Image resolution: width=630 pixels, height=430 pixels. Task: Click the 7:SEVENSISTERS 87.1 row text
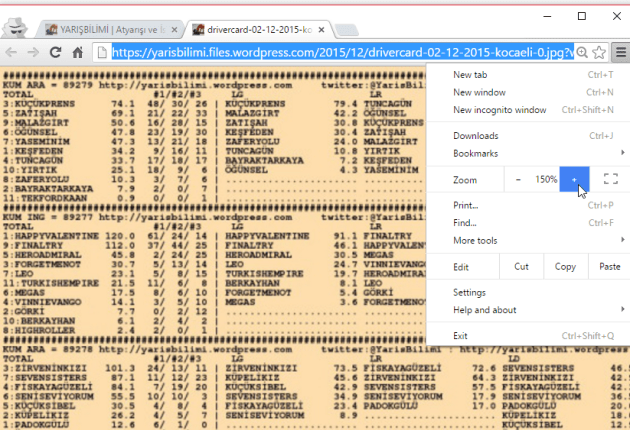[69, 378]
